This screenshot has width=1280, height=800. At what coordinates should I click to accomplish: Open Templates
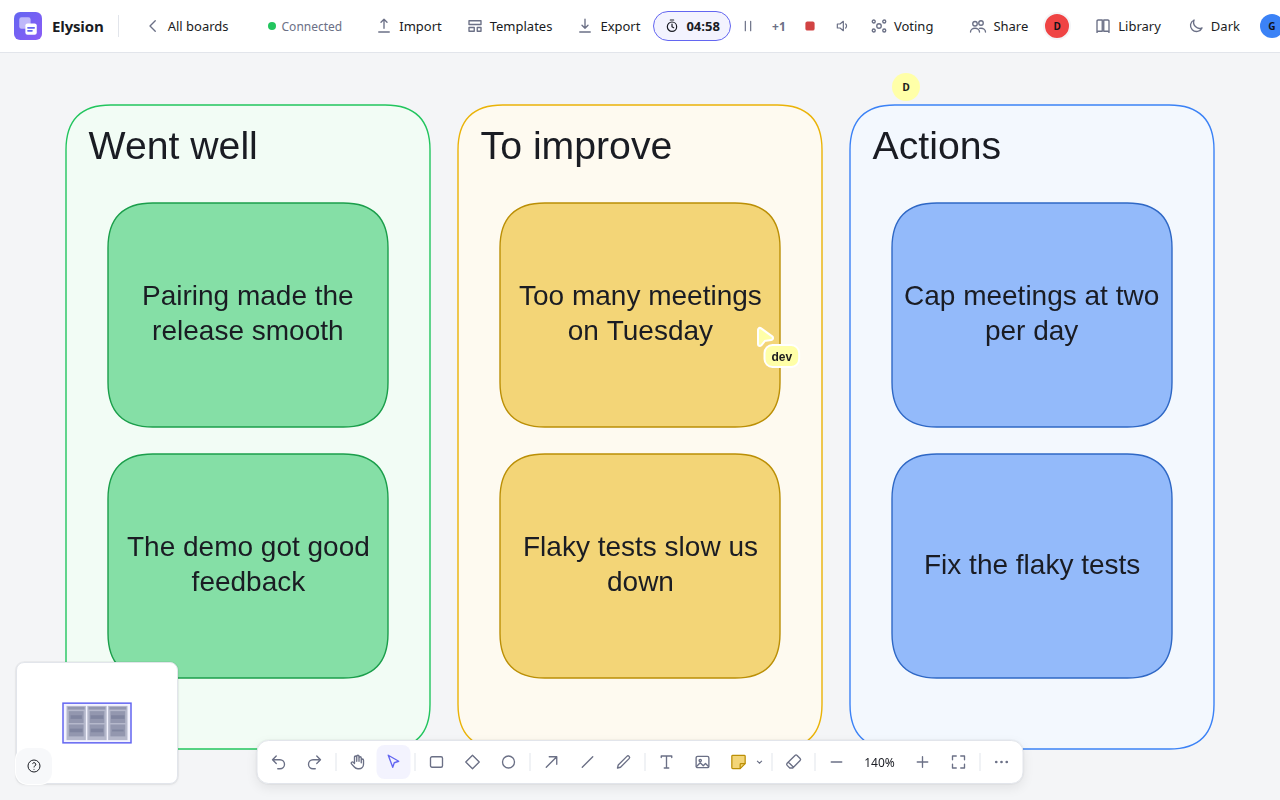[510, 26]
